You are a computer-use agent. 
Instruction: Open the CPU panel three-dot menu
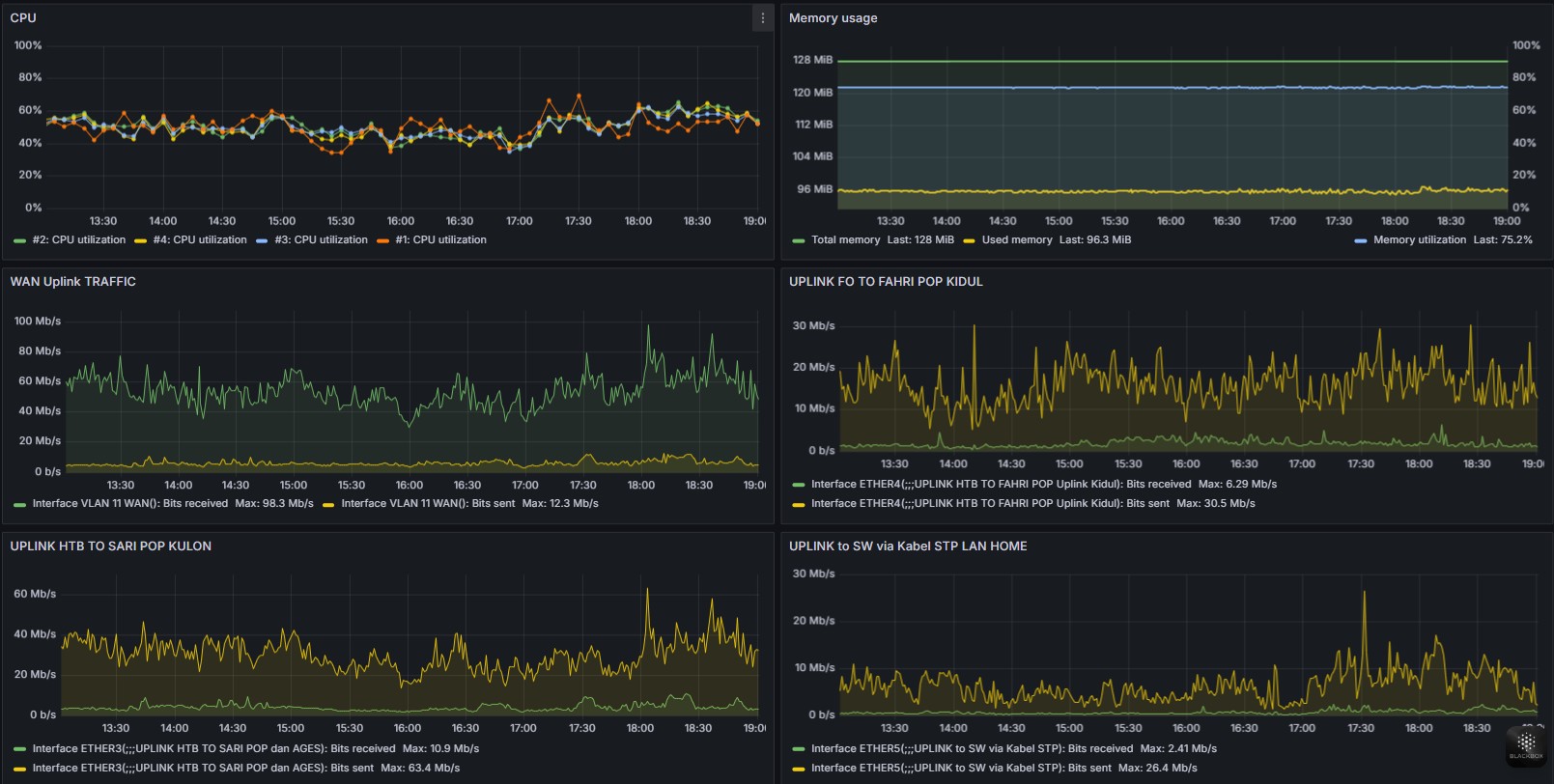tap(762, 18)
